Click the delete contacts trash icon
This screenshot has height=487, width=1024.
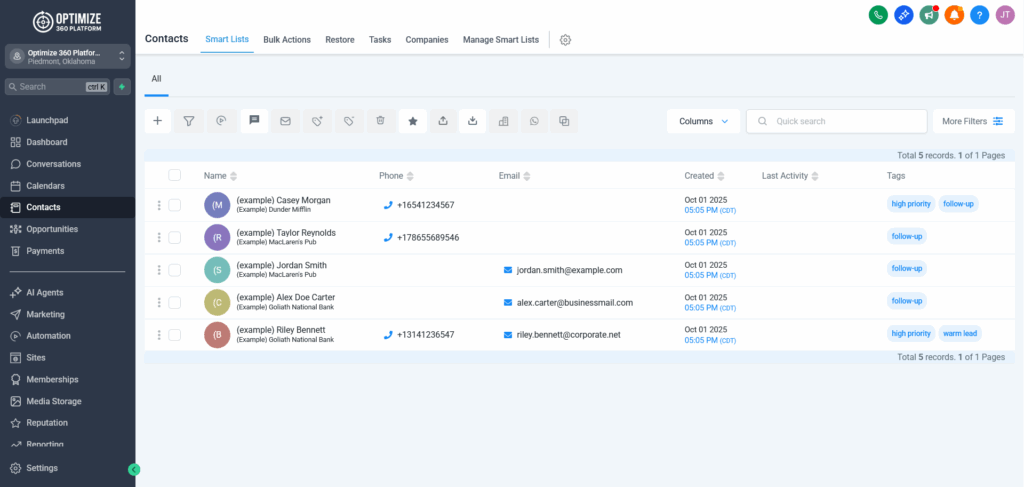coord(381,121)
